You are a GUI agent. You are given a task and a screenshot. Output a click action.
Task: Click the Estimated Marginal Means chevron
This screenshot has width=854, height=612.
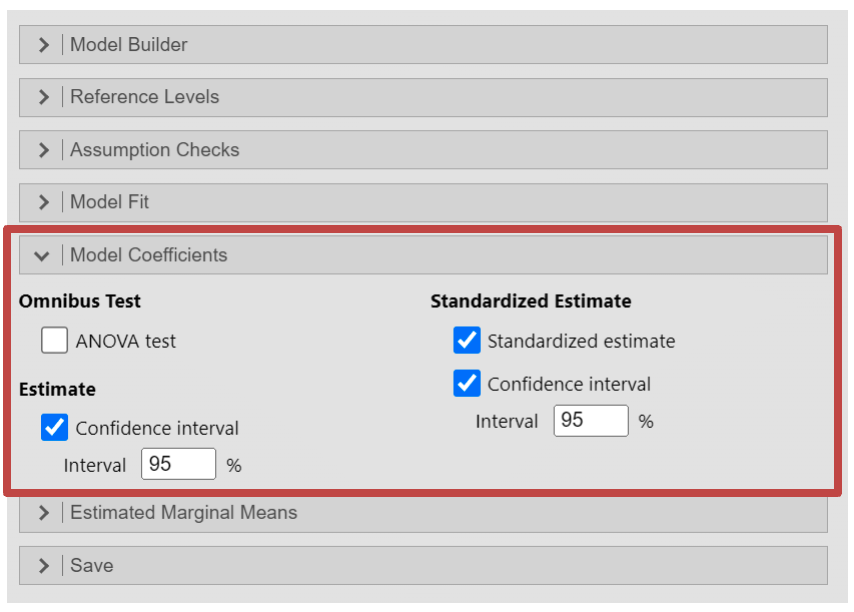coord(43,512)
